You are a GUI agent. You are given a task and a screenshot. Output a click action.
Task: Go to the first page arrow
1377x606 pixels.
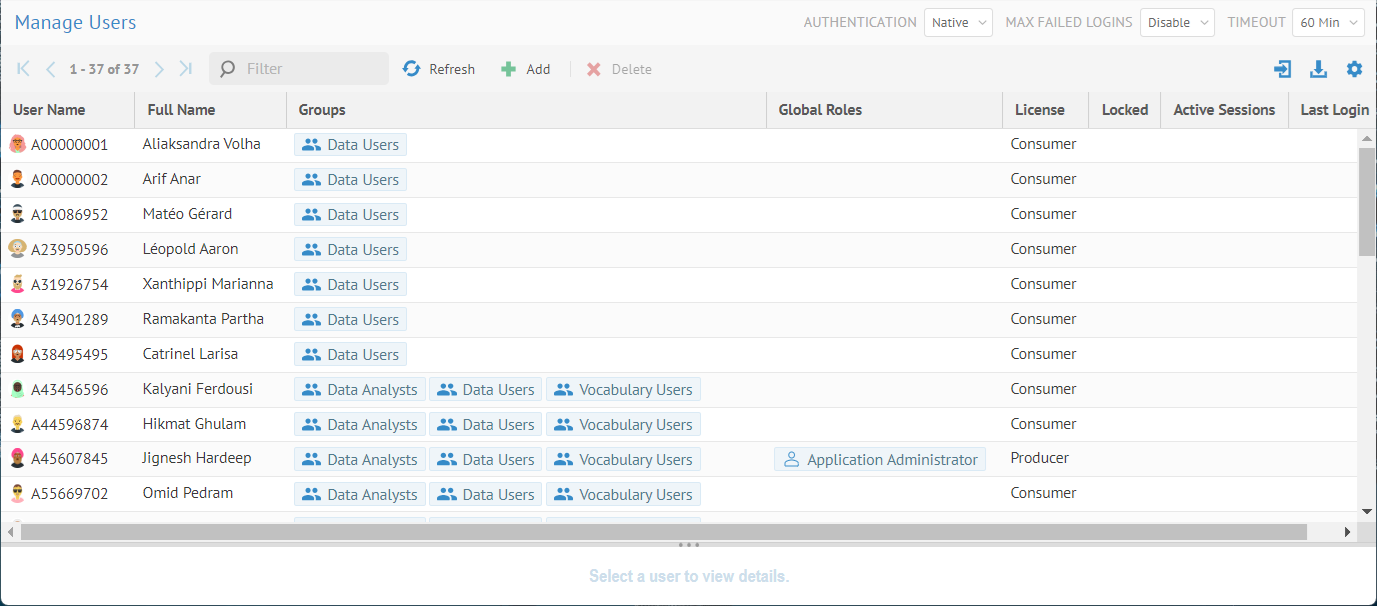coord(24,69)
